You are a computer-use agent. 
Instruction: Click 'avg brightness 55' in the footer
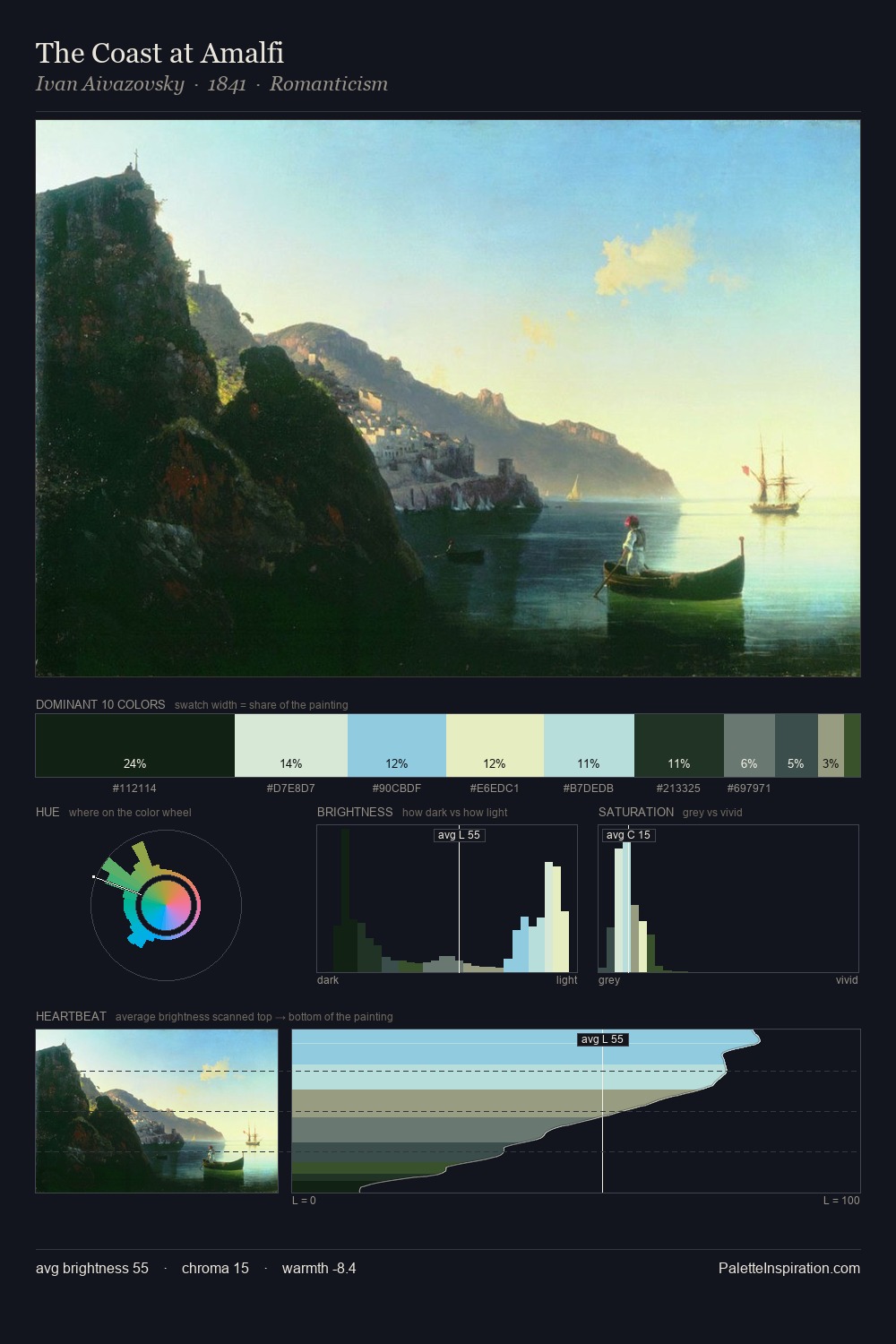pos(92,1268)
